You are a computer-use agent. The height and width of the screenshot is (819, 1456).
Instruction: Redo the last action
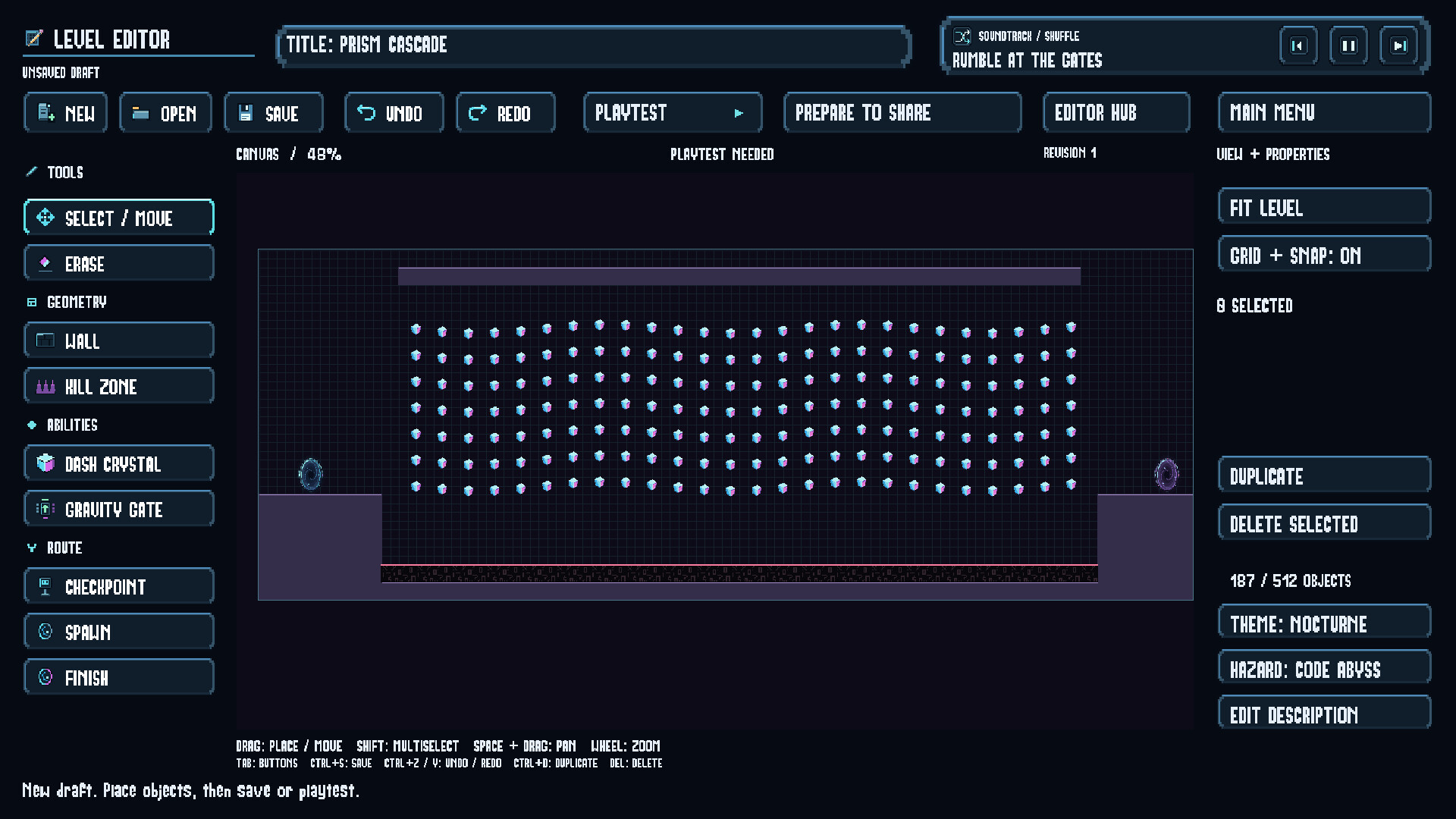tap(506, 113)
